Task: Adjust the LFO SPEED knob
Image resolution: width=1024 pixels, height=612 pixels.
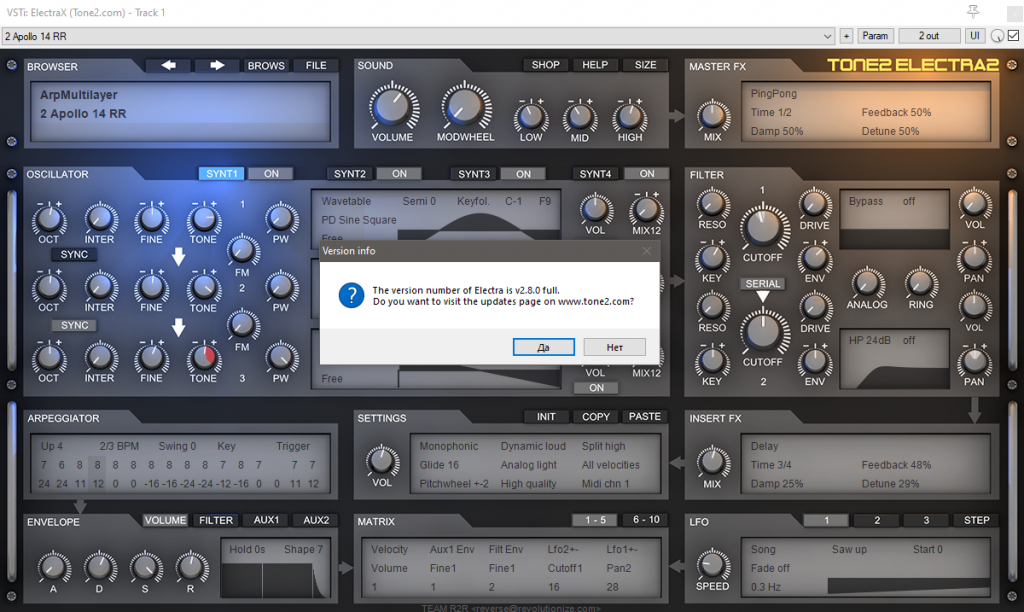Action: pos(712,564)
